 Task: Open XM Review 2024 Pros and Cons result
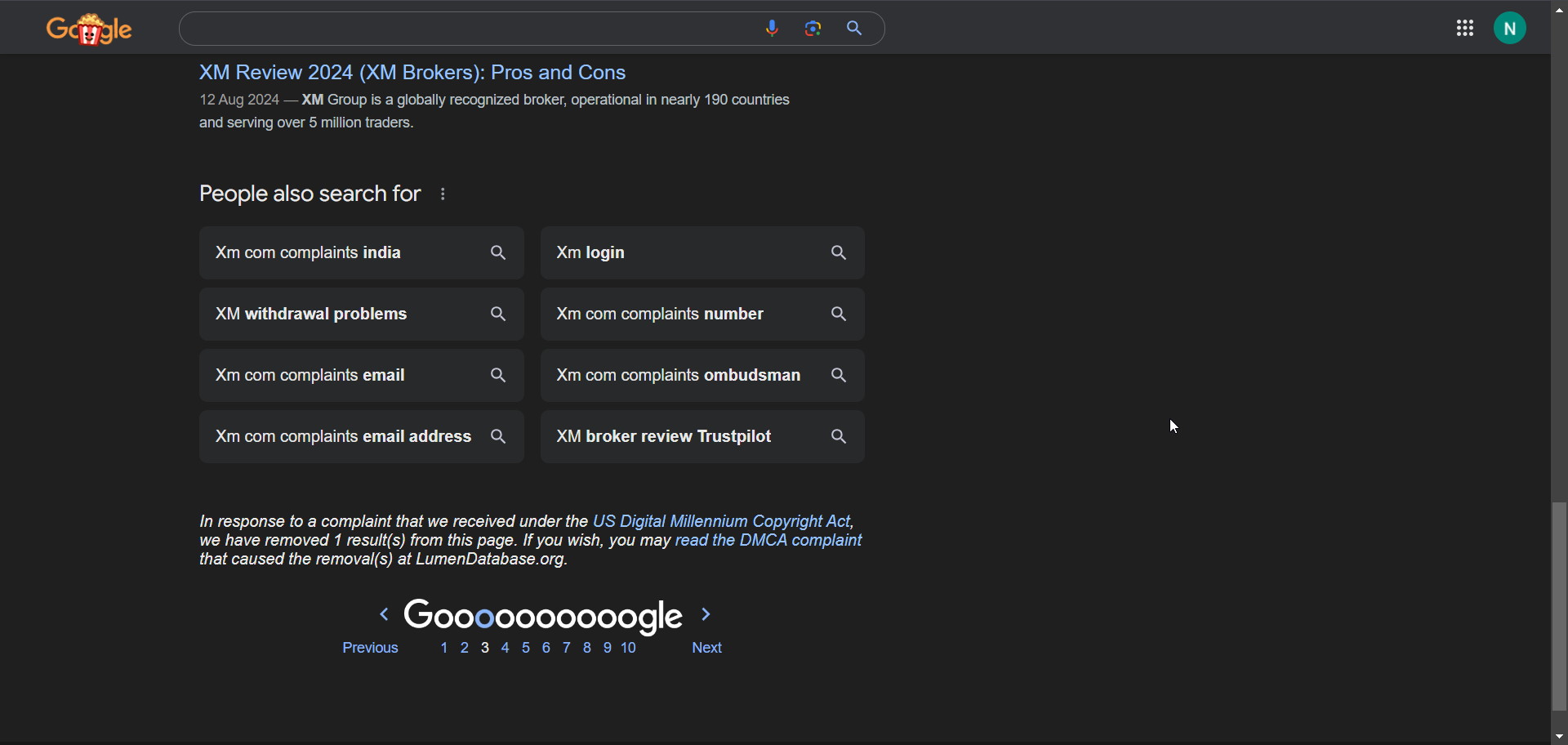[412, 73]
